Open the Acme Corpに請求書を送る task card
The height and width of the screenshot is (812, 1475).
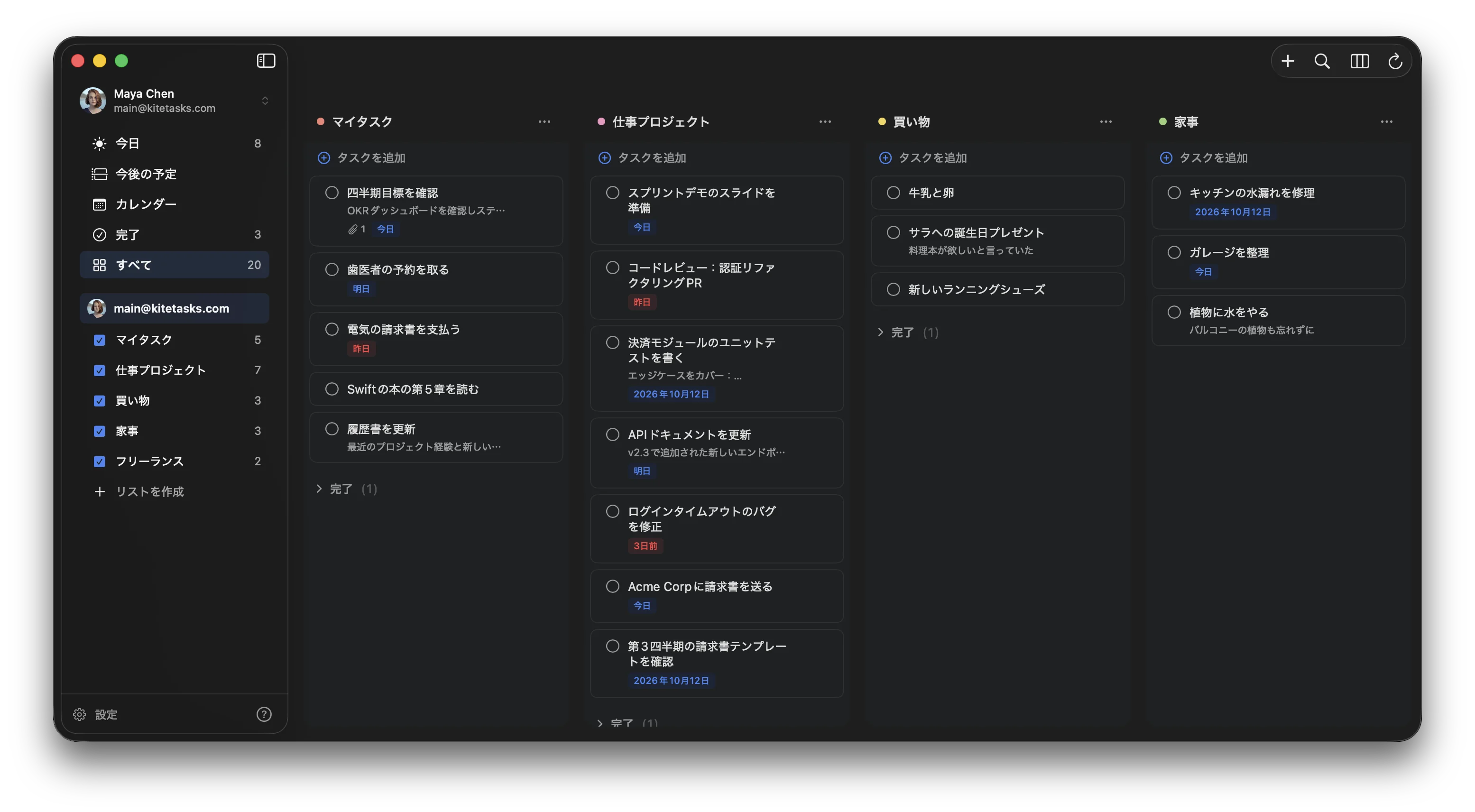tap(717, 596)
